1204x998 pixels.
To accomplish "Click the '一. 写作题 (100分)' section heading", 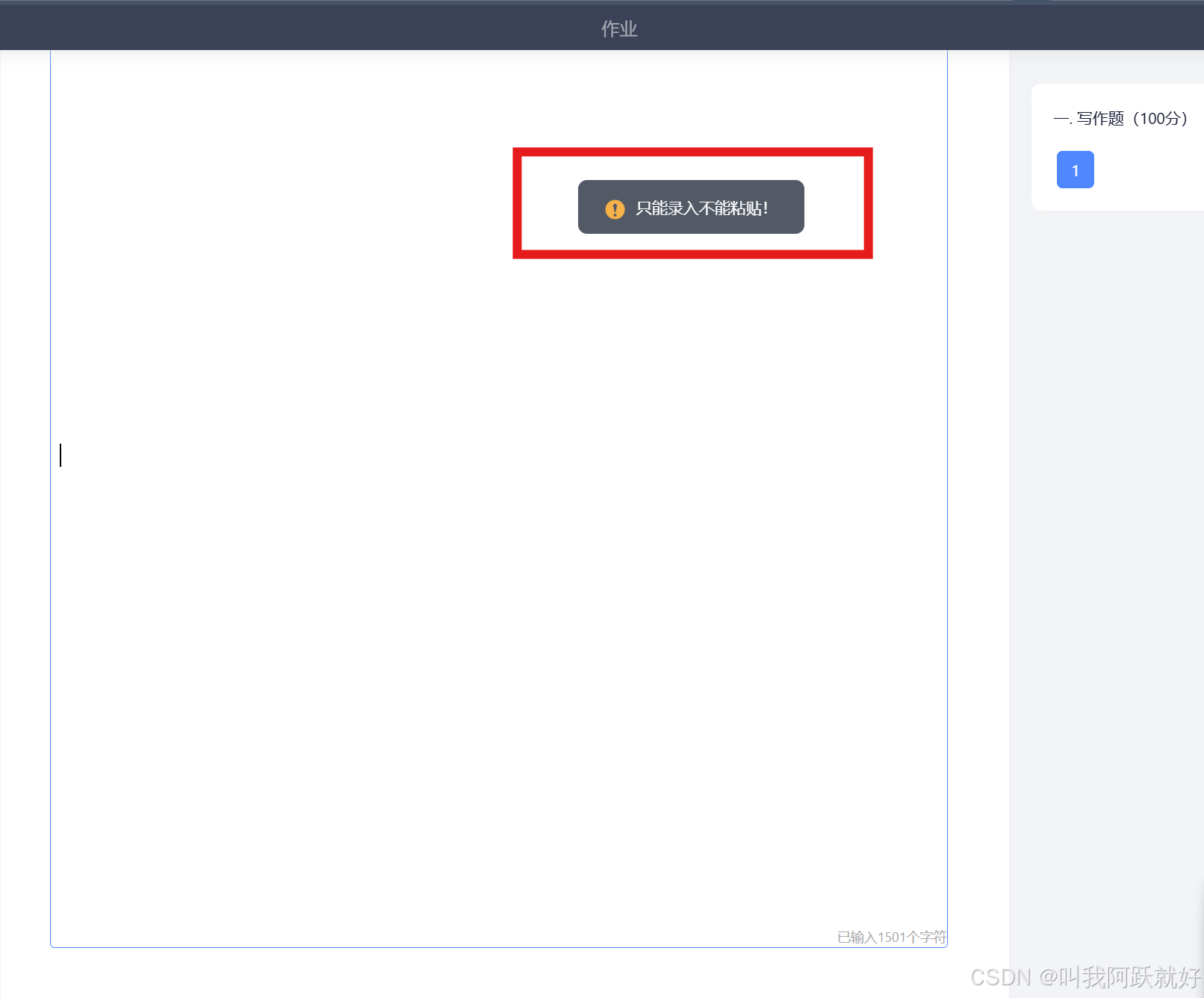I will tap(1120, 118).
